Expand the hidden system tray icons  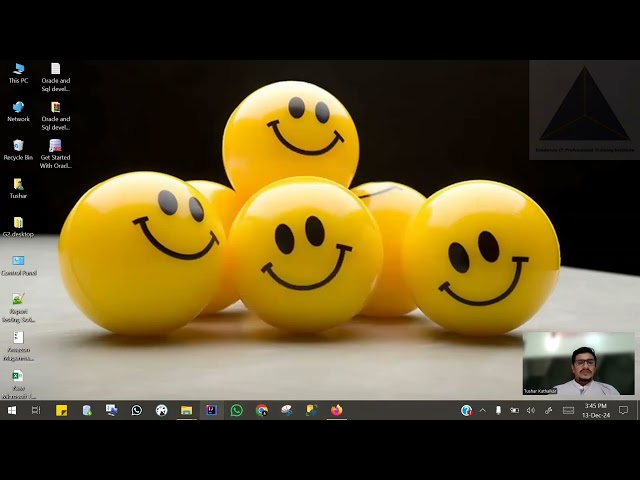click(x=482, y=410)
